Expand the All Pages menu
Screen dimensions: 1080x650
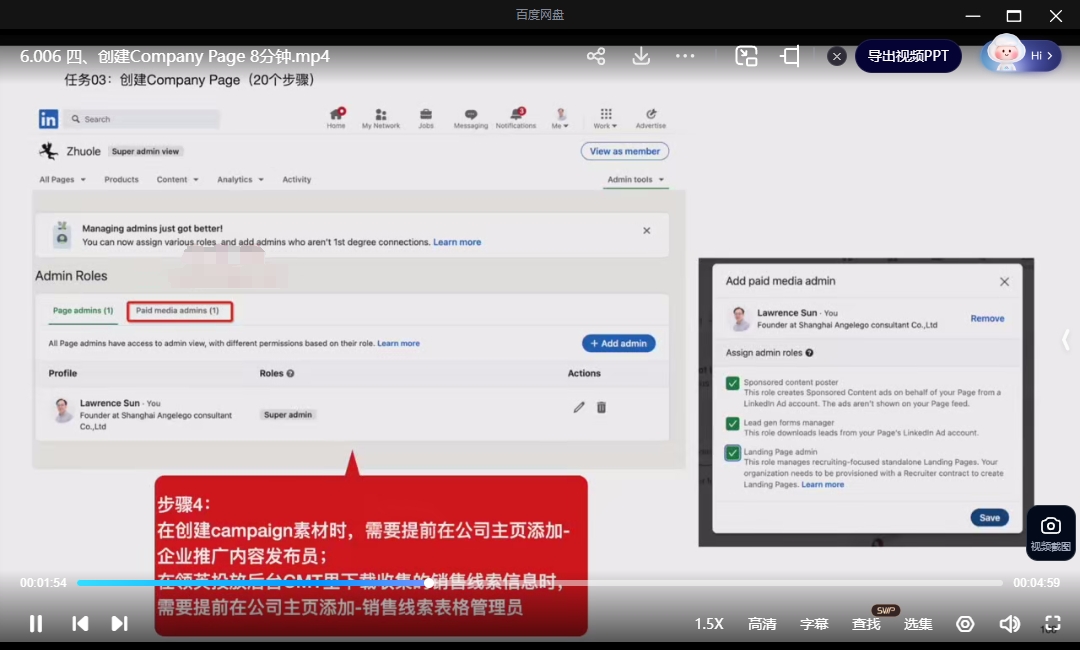(x=63, y=180)
